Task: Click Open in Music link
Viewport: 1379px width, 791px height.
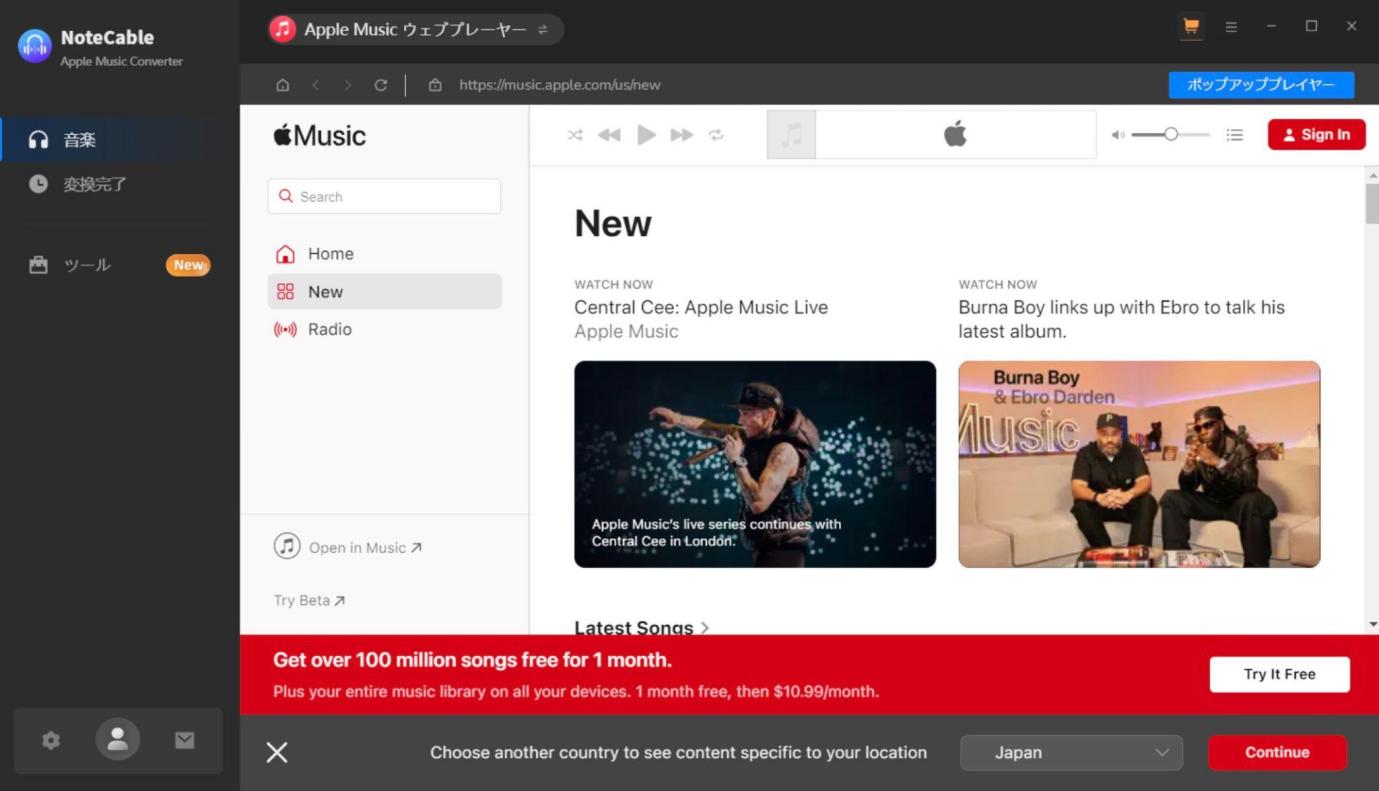Action: point(348,547)
